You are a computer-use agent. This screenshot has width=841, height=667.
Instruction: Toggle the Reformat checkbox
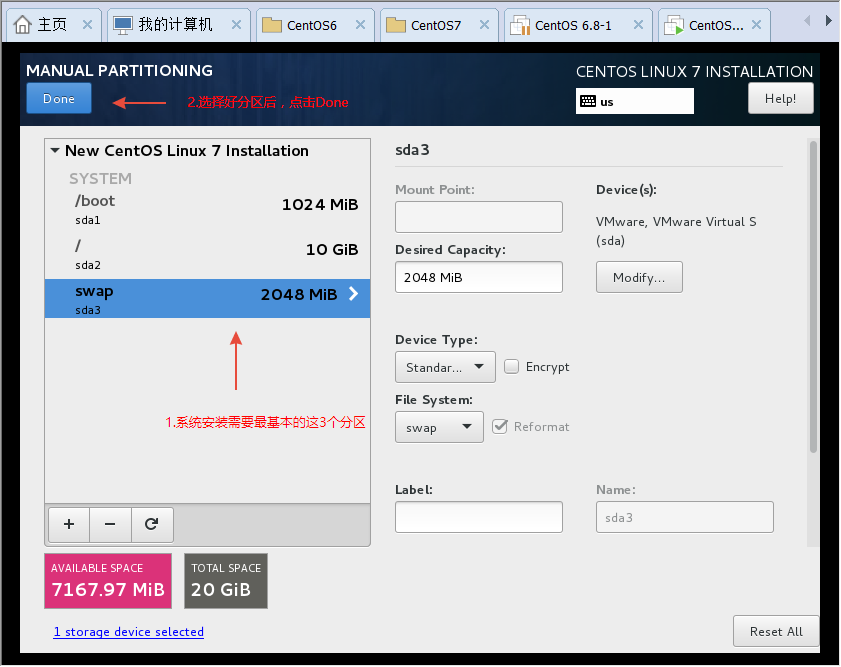click(500, 427)
